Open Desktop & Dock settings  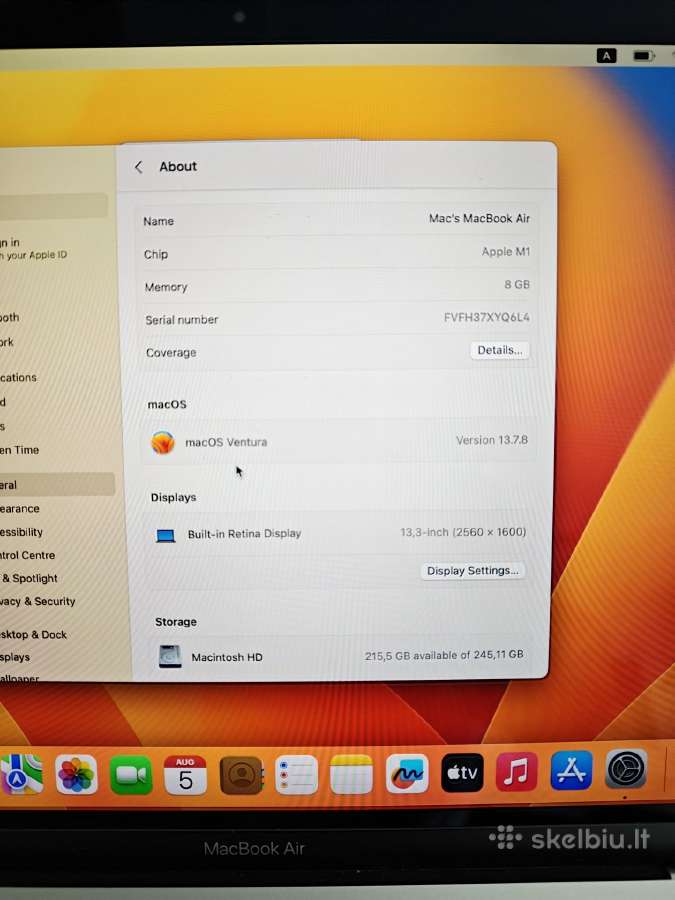(33, 634)
